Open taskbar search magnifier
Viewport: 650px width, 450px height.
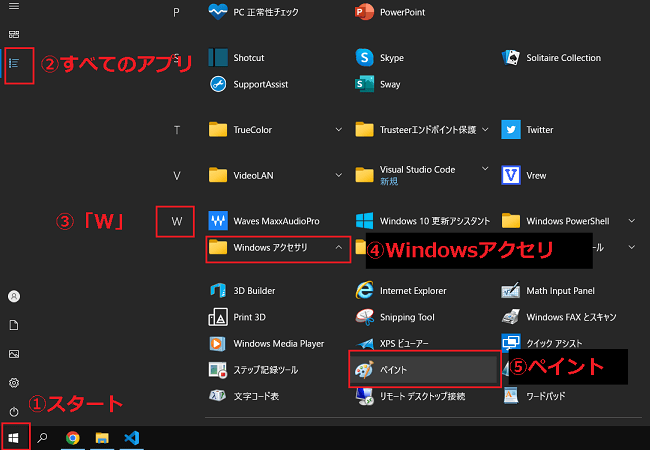[x=42, y=438]
